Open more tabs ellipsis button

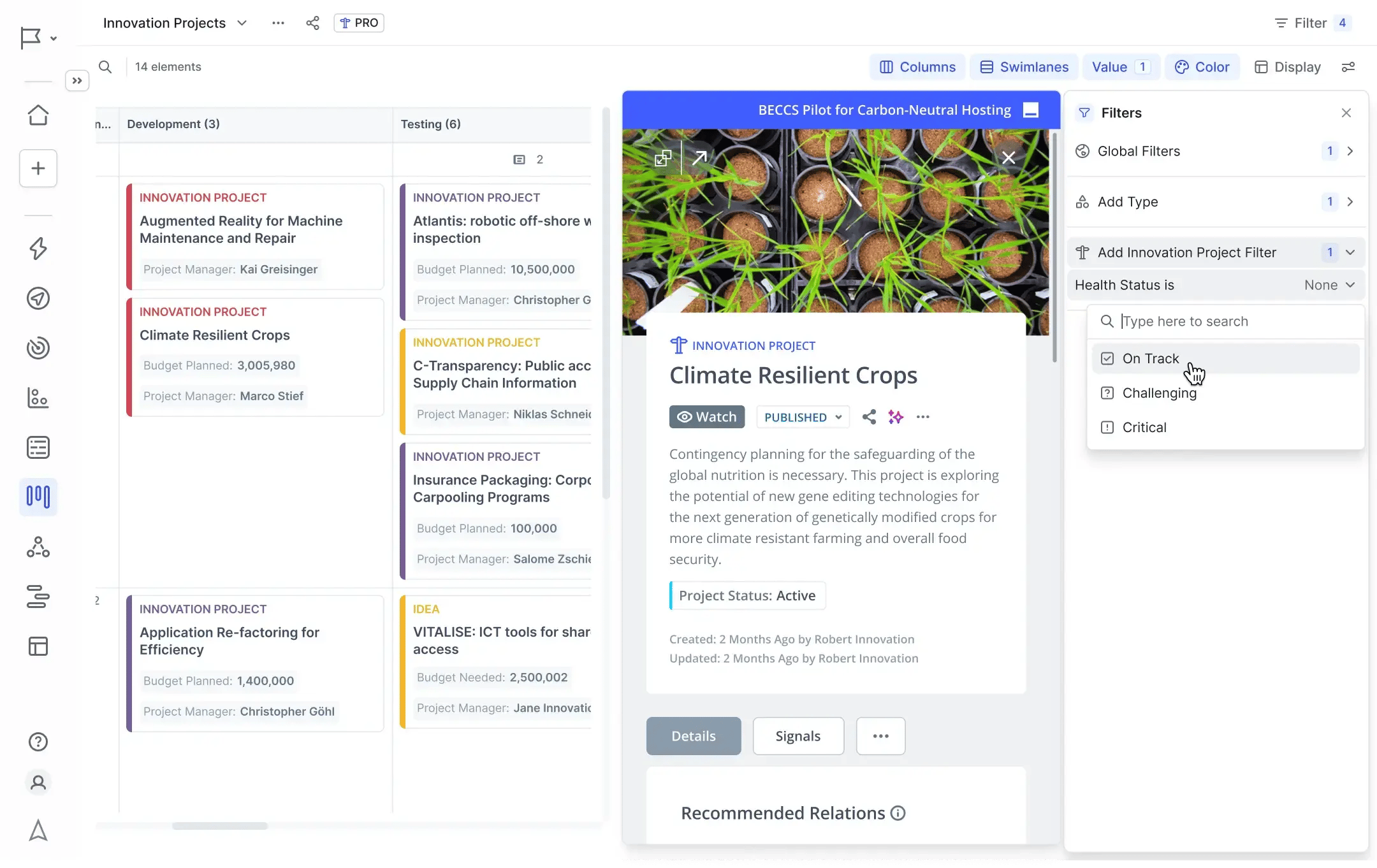point(881,736)
